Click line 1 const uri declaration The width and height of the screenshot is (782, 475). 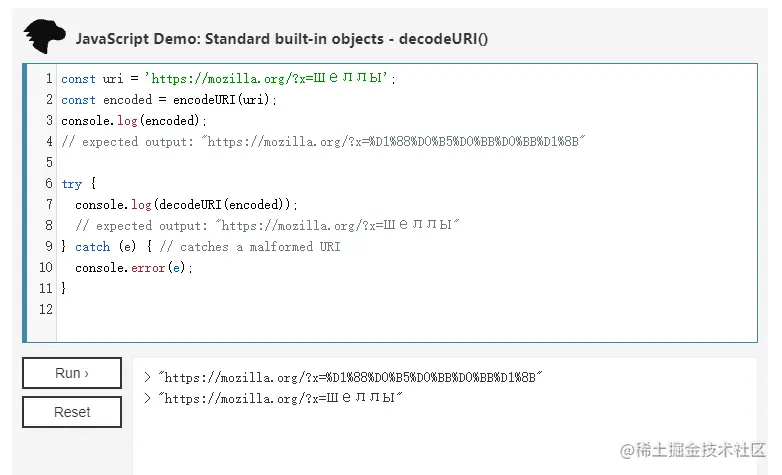click(x=228, y=78)
